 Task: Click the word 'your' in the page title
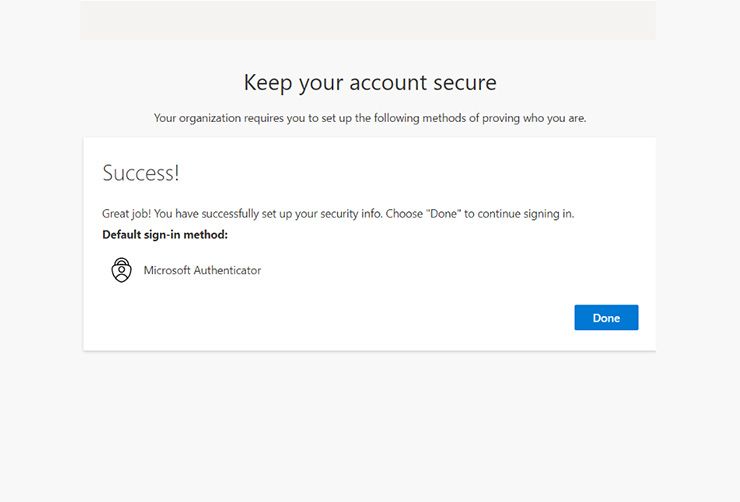(x=321, y=84)
